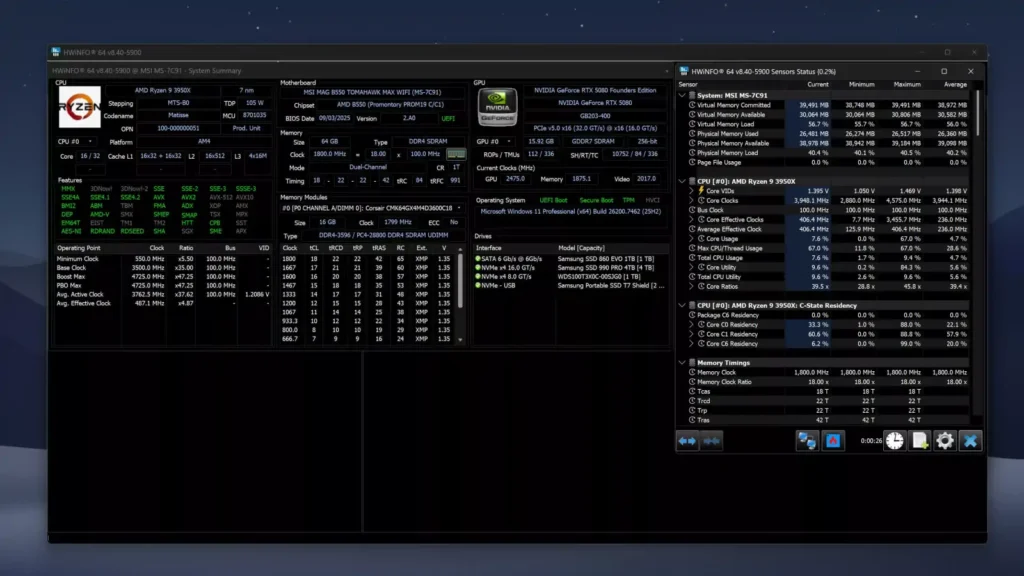
Task: Click the MSI MAG B550 TOMAHAWK motherboard field
Action: pyautogui.click(x=372, y=92)
